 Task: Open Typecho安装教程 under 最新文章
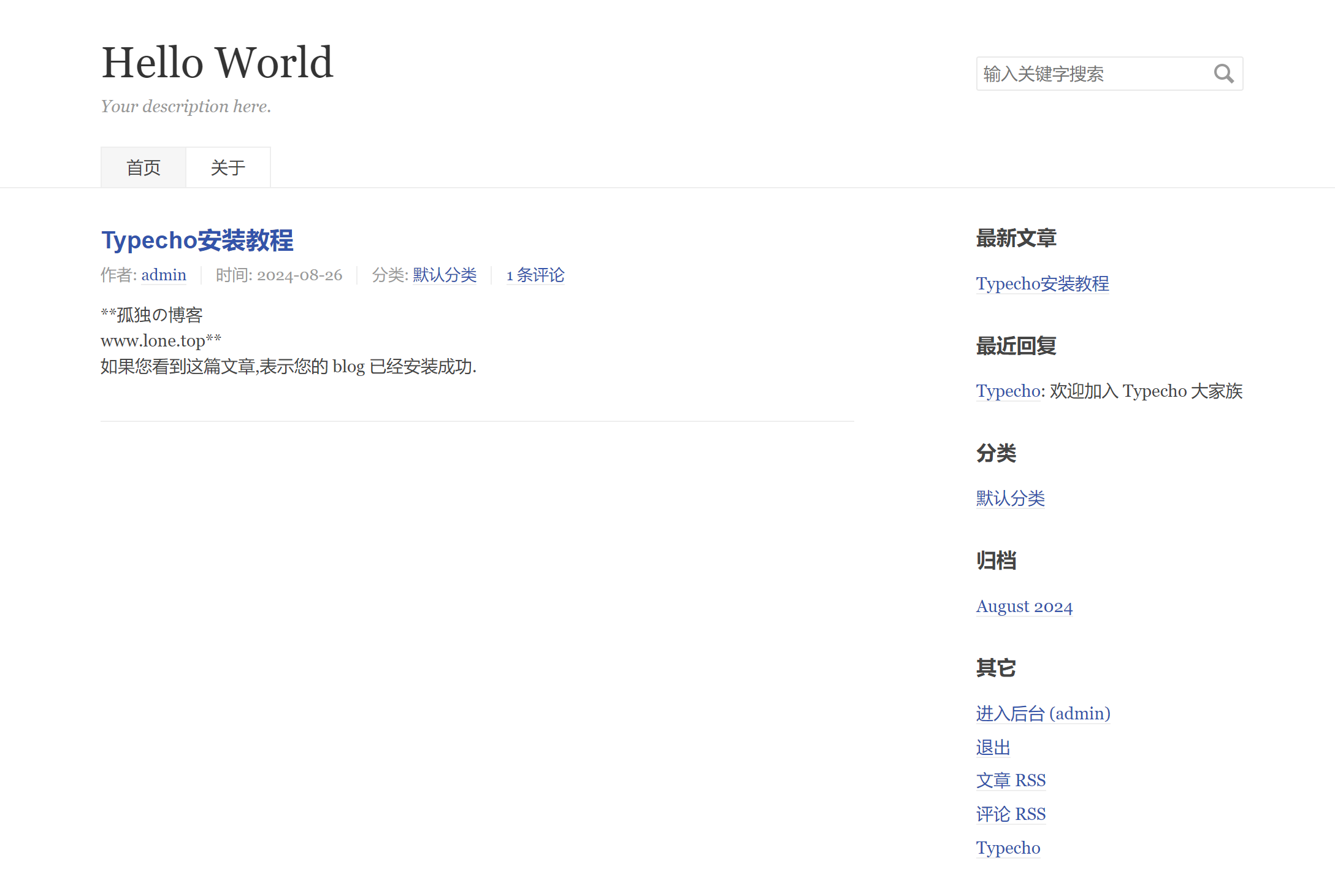1042,284
